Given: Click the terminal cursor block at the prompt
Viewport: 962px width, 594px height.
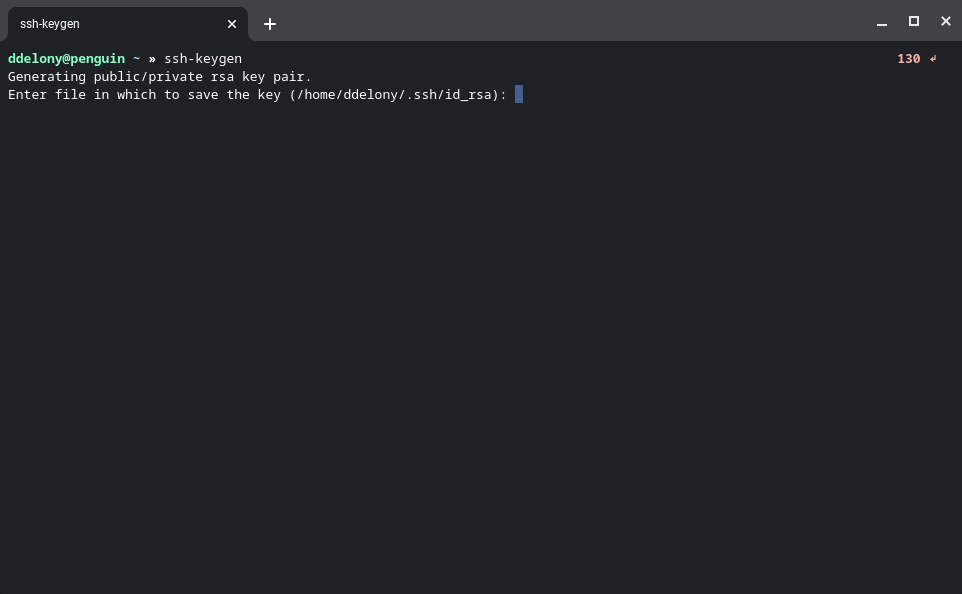Looking at the screenshot, I should (519, 94).
